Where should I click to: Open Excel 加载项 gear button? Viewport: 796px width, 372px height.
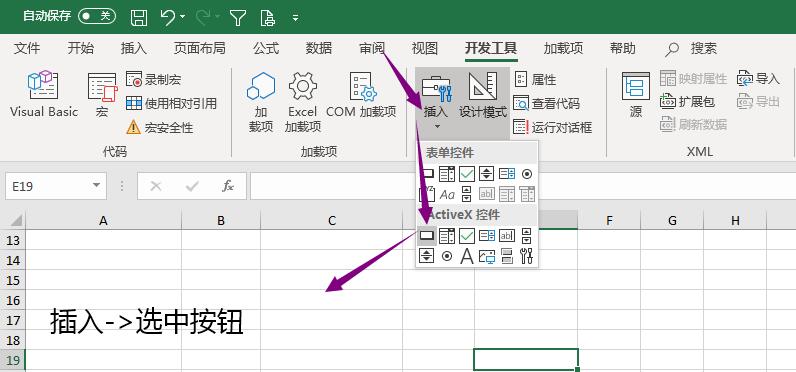[x=303, y=102]
